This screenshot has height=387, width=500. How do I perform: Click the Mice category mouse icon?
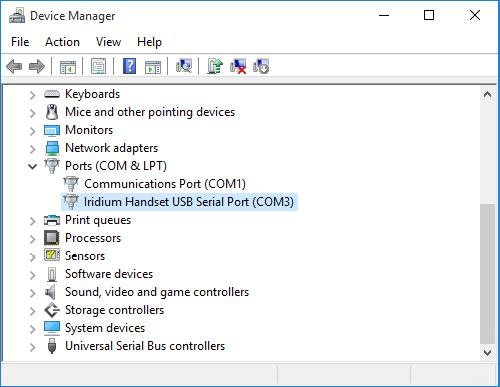pyautogui.click(x=52, y=112)
